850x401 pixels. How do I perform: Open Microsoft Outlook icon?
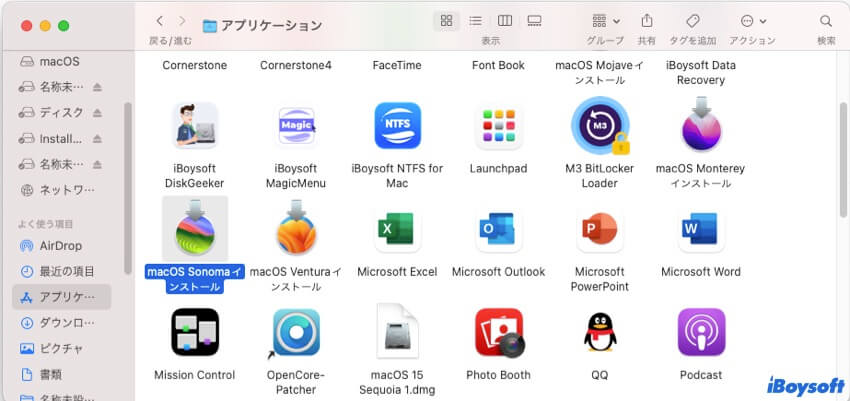point(499,230)
